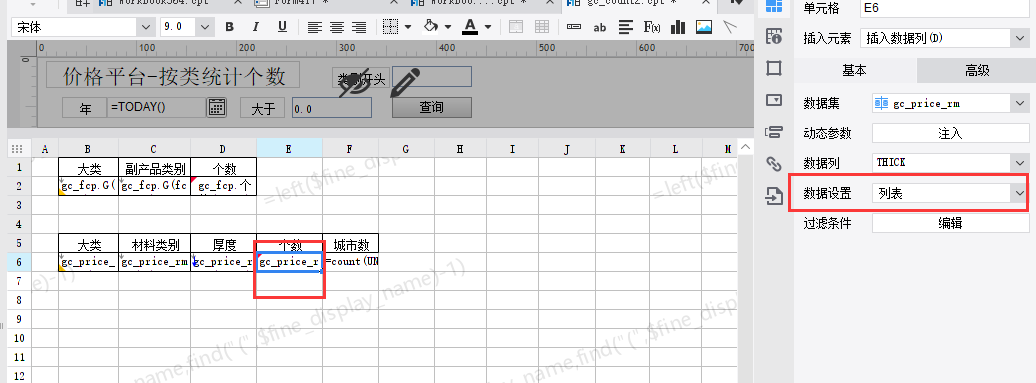Select row header 6
Image resolution: width=1036 pixels, height=383 pixels.
pos(19,262)
